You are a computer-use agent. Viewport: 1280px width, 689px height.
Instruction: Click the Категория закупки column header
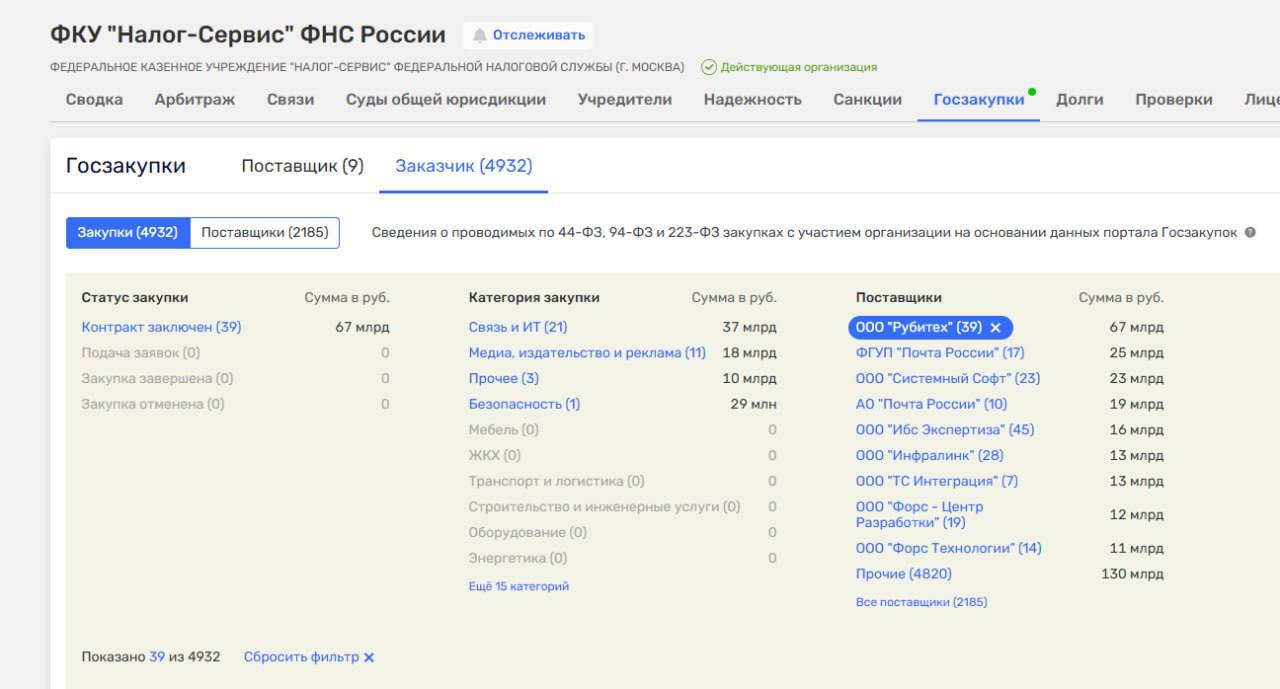click(x=534, y=297)
